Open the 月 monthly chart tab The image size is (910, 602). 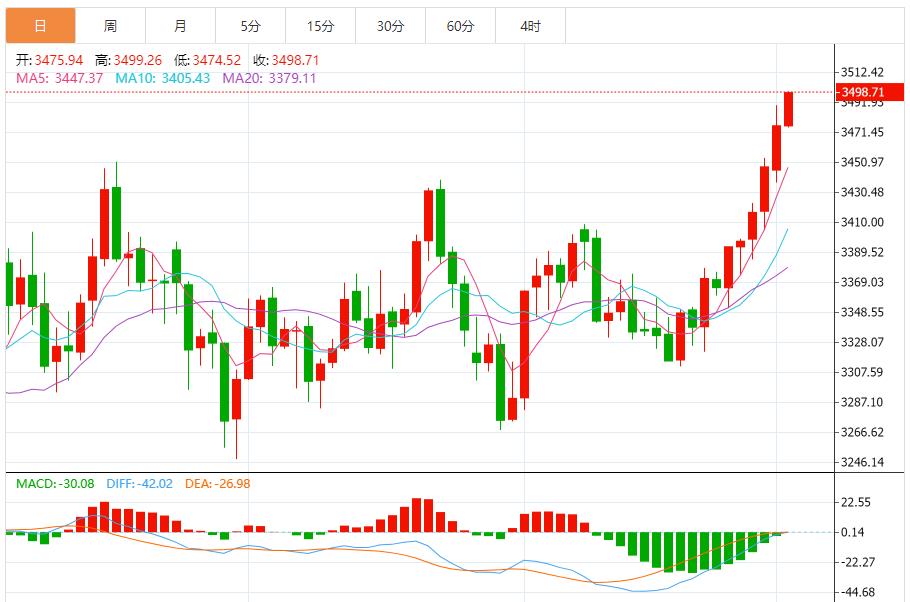click(x=180, y=26)
